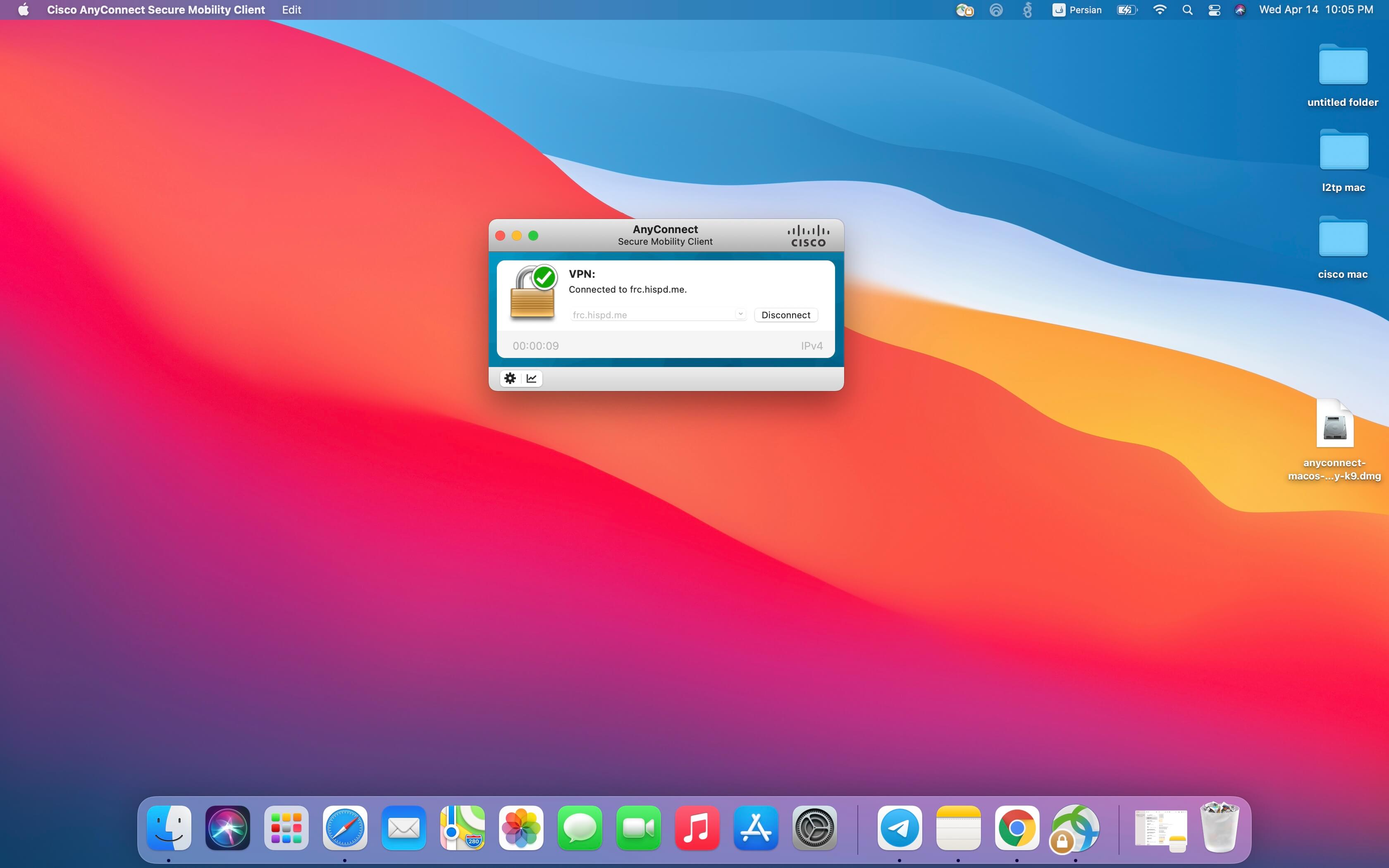Open Spotlight search magnifier
Screen dimensions: 1389x868
1188,10
